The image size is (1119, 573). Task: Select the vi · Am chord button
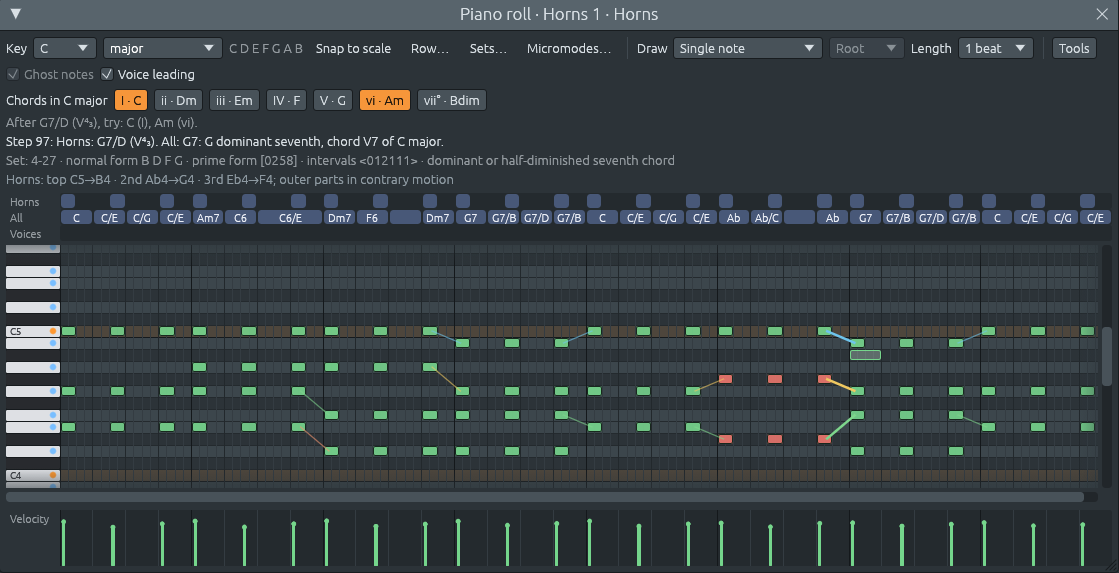[384, 101]
